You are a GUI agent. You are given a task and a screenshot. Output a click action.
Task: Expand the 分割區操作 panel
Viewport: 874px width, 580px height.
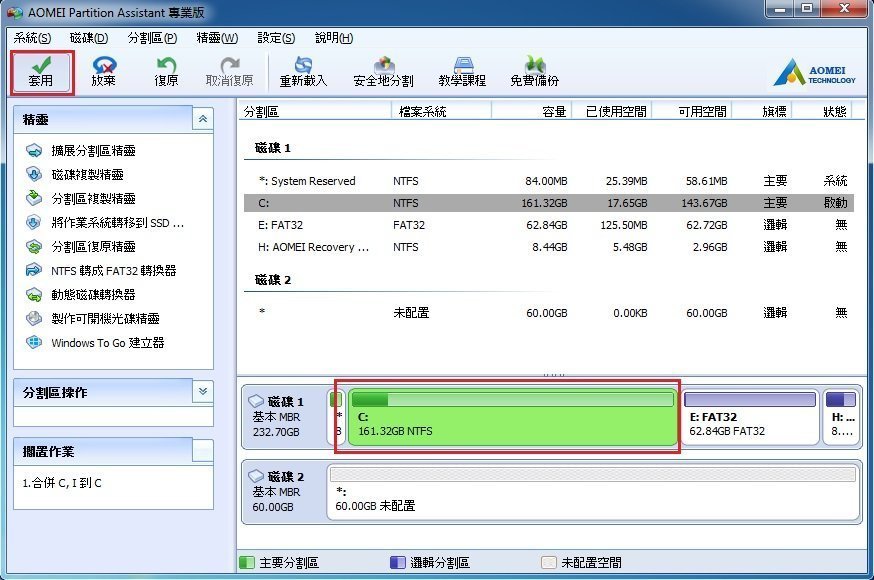(203, 391)
